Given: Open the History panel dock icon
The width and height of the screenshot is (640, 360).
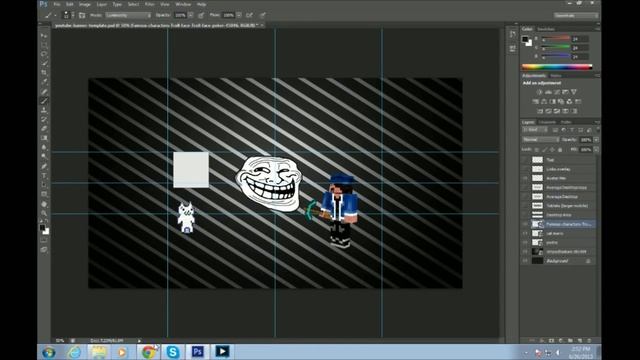Looking at the screenshot, I should tap(513, 35).
